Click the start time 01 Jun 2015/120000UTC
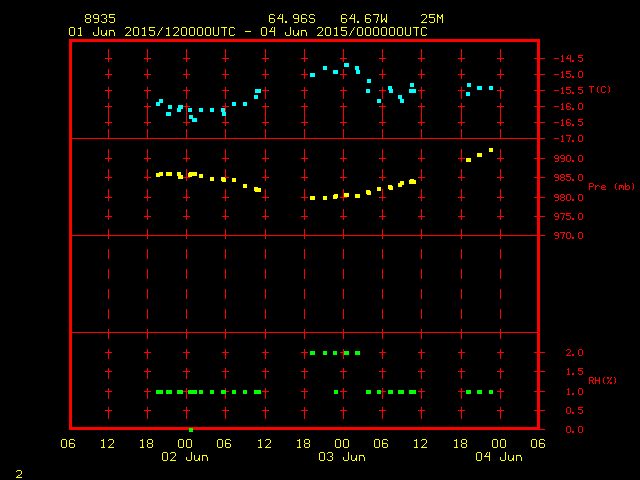The height and width of the screenshot is (480, 640). click(152, 32)
